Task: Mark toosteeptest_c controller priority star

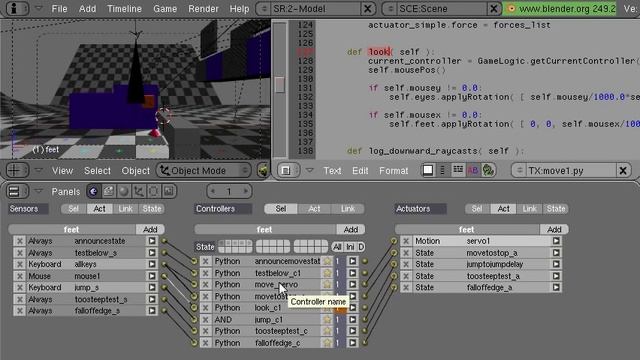Action: click(x=327, y=331)
